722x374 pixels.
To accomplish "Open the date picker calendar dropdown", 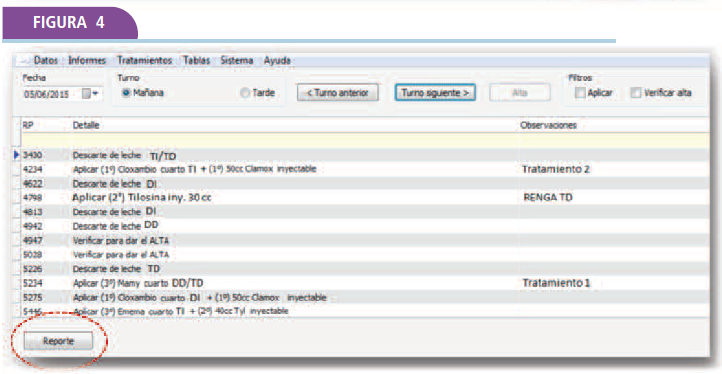I will 90,94.
